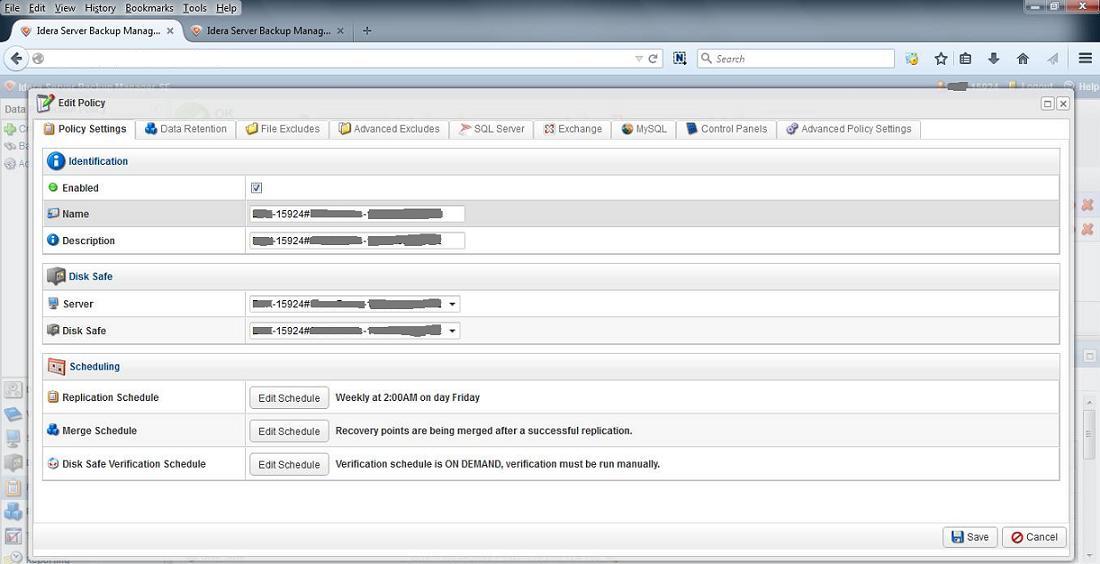Screen dimensions: 1100x564
Task: Click the browser back arrow button
Action: pos(17,59)
